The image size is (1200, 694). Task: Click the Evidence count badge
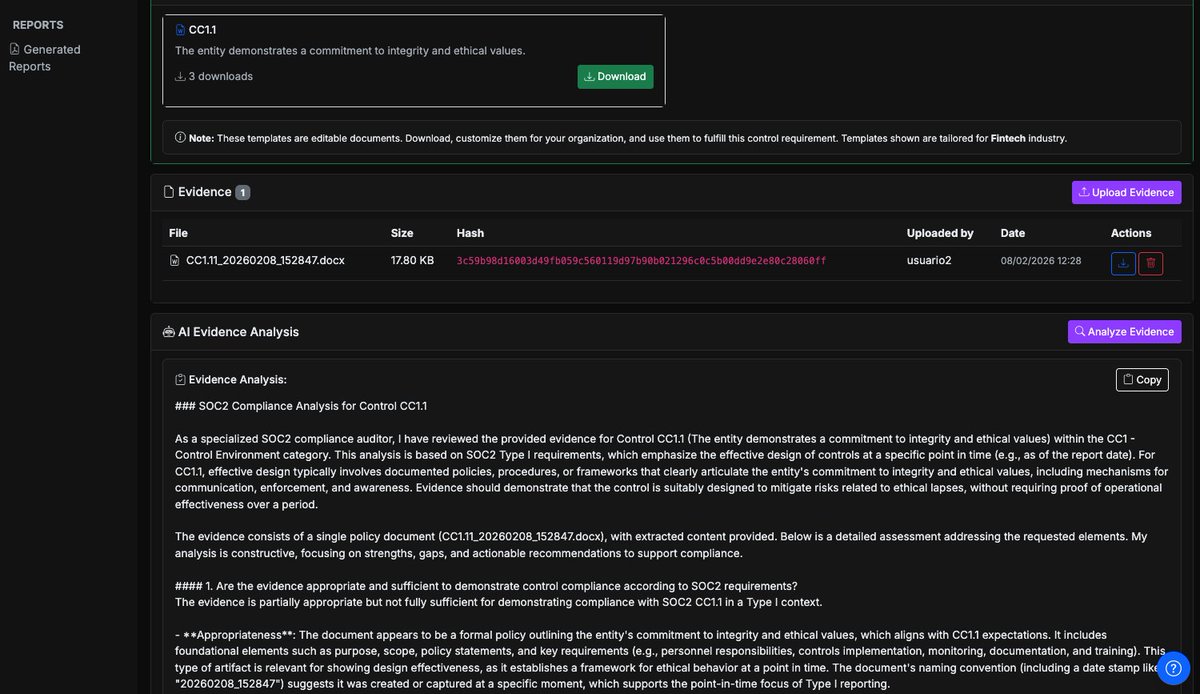coord(243,192)
